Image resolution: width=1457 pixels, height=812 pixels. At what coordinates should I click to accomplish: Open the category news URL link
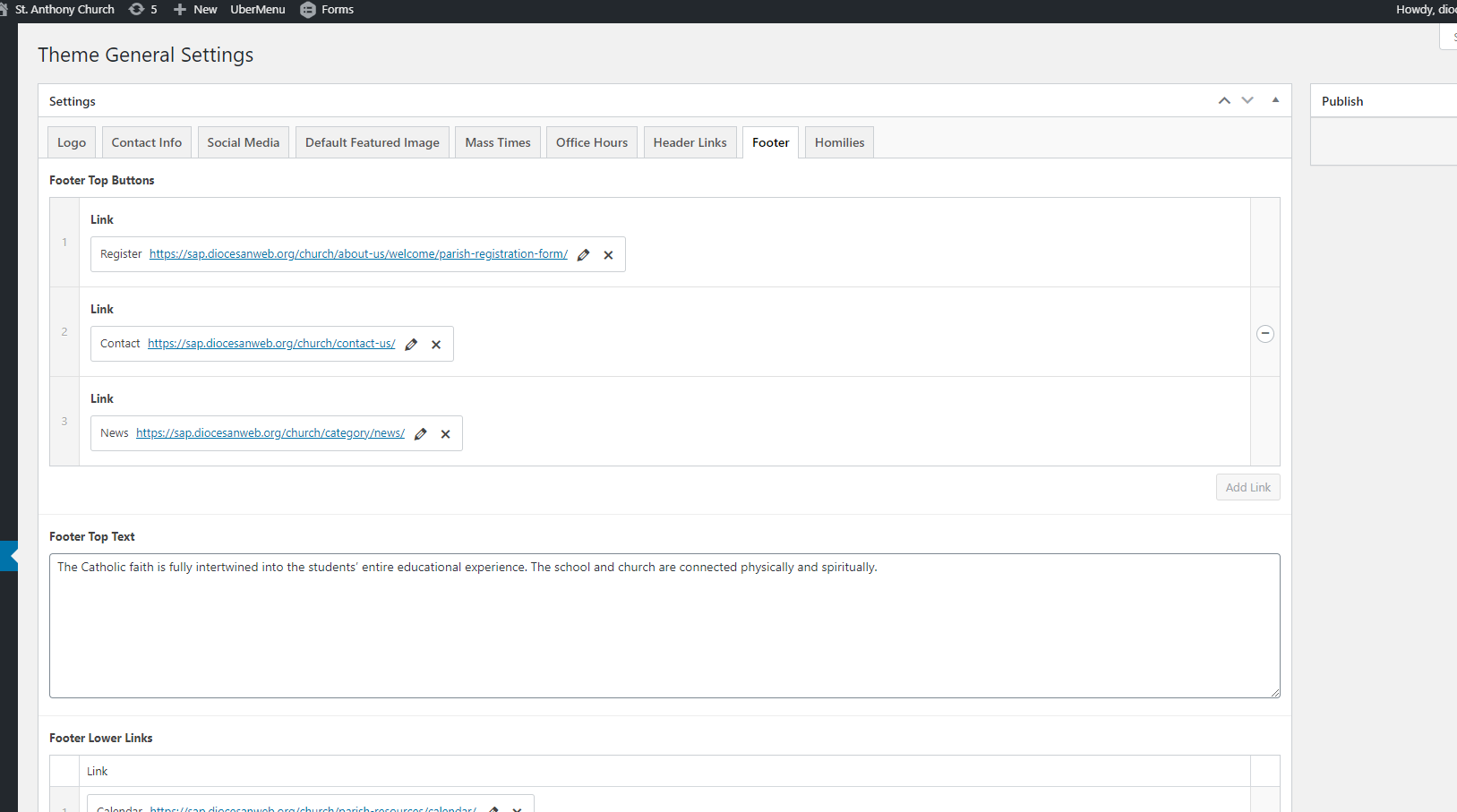[x=270, y=433]
